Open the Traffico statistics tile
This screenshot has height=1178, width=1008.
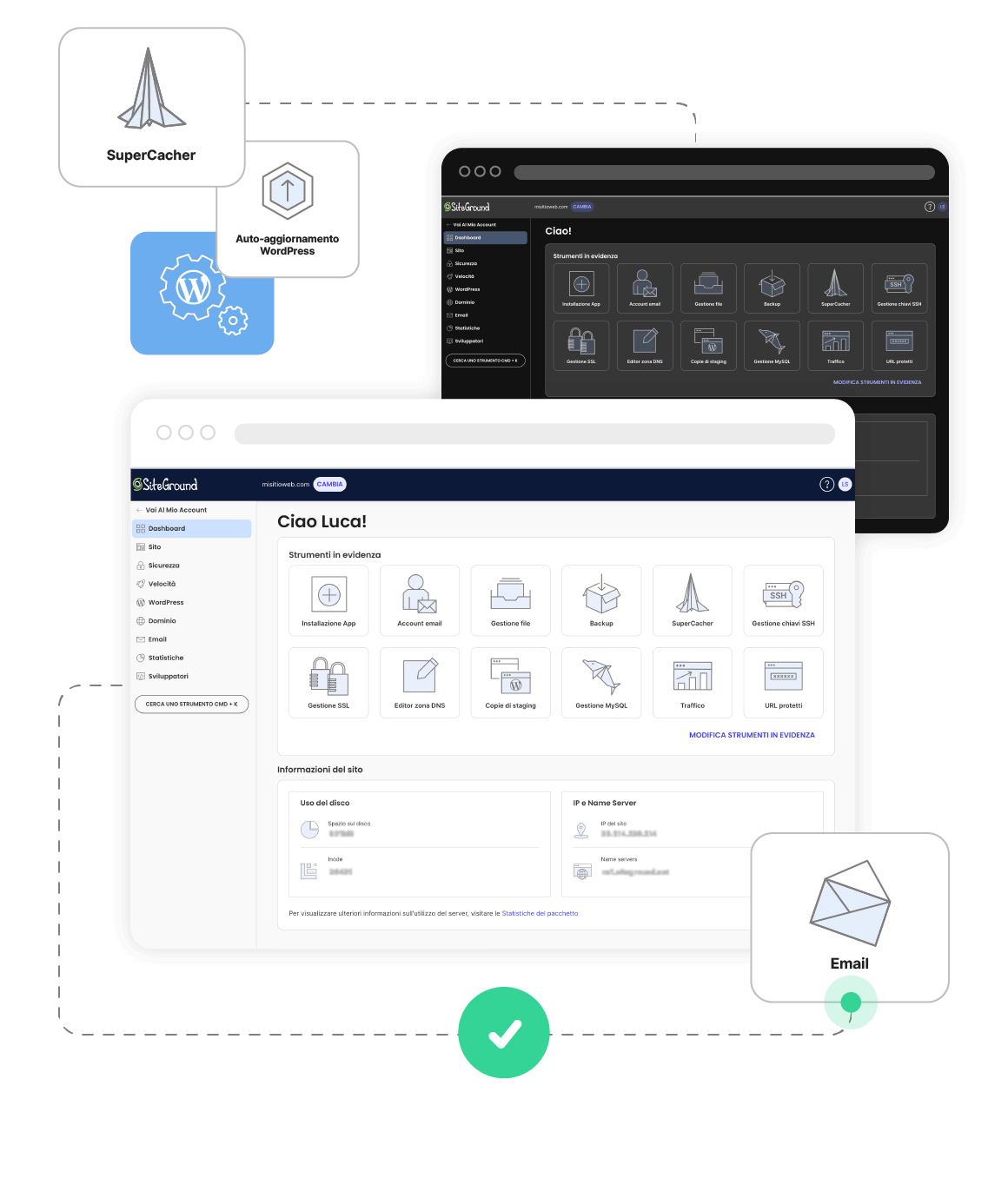[x=693, y=683]
